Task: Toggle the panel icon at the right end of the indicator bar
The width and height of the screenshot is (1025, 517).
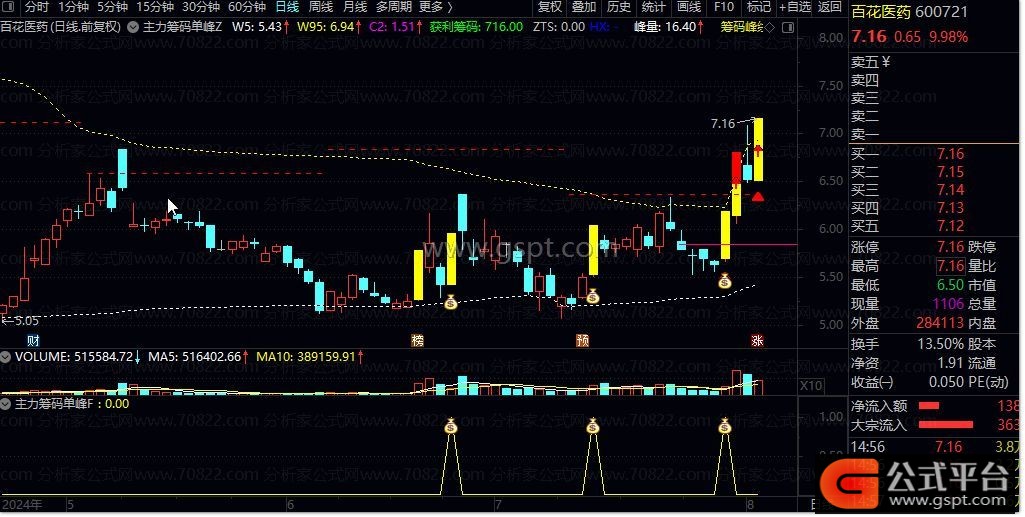Action: tap(788, 27)
